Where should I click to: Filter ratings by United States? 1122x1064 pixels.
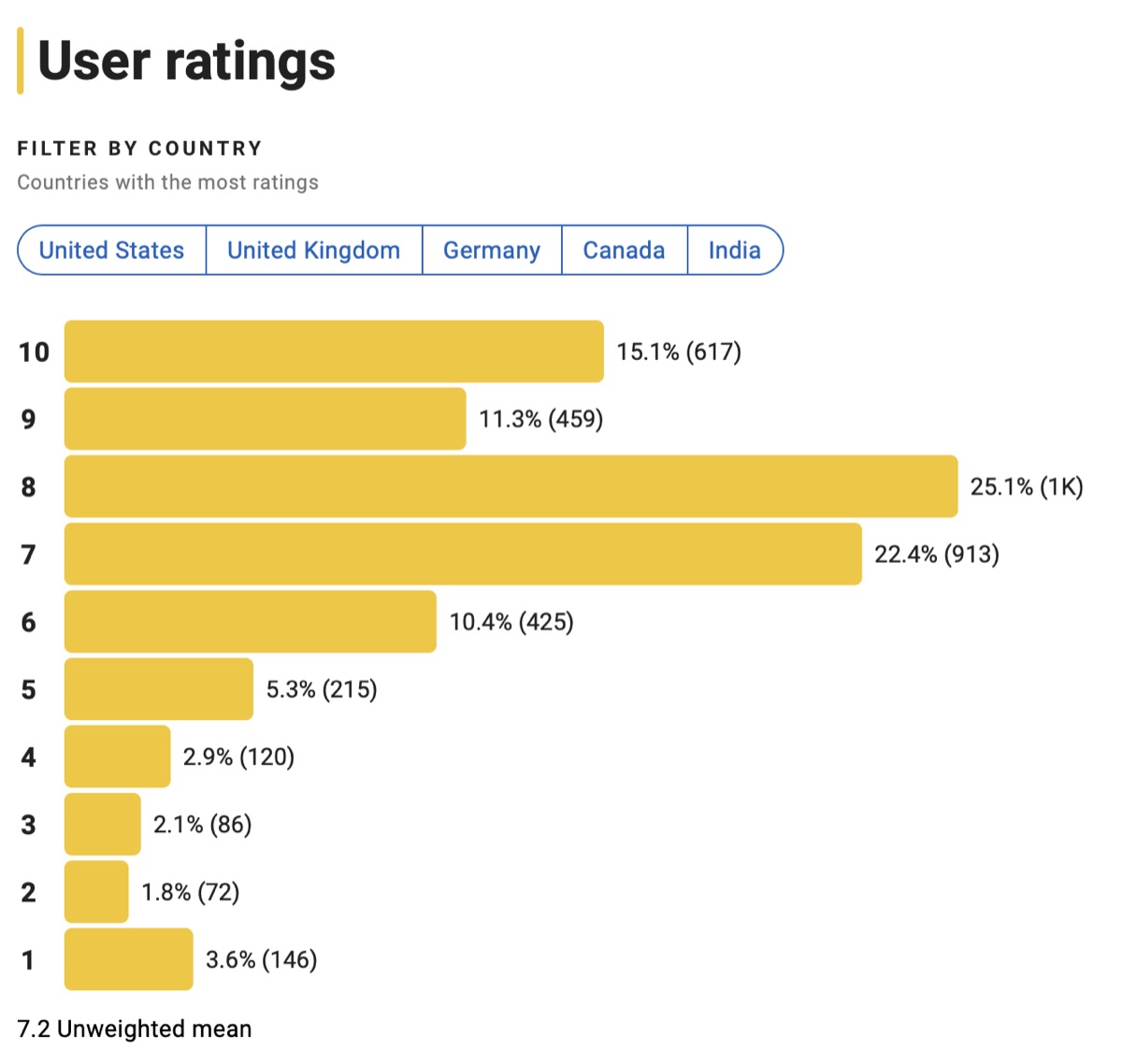(x=111, y=251)
